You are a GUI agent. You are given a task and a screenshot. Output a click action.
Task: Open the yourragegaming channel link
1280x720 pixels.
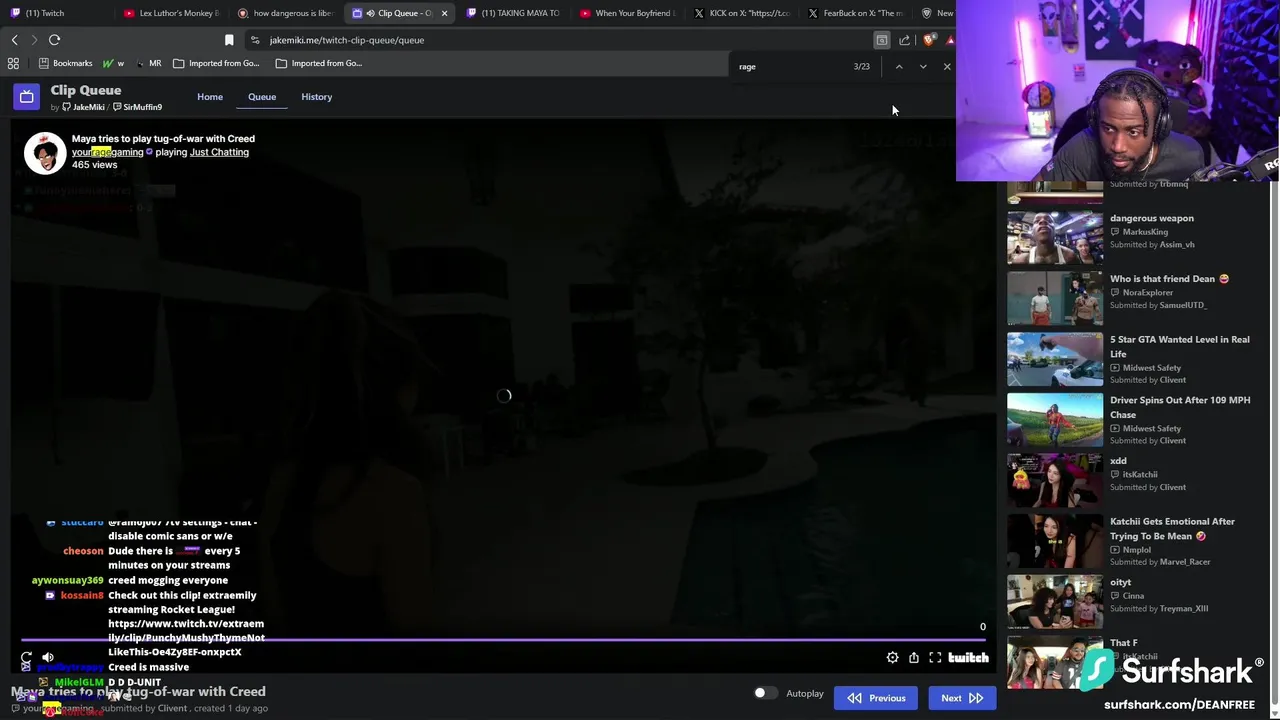(x=107, y=152)
